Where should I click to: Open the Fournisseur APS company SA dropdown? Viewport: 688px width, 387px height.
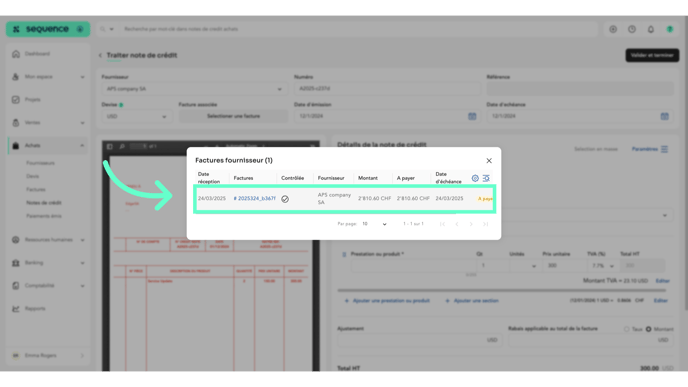194,89
